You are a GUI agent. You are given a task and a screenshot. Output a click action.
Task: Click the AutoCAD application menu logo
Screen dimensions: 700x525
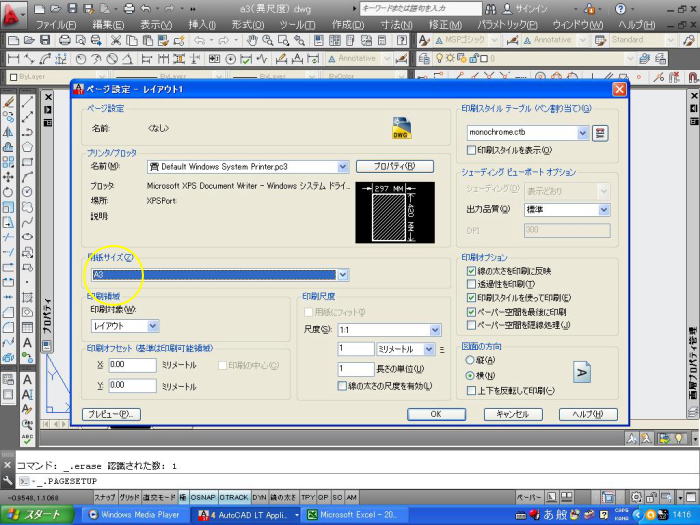(x=12, y=15)
